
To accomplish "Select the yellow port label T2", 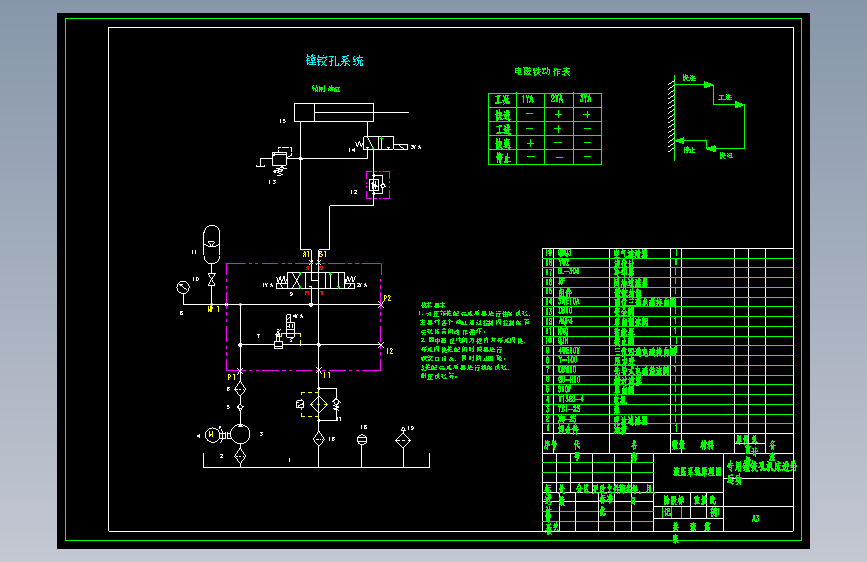I will tap(389, 351).
